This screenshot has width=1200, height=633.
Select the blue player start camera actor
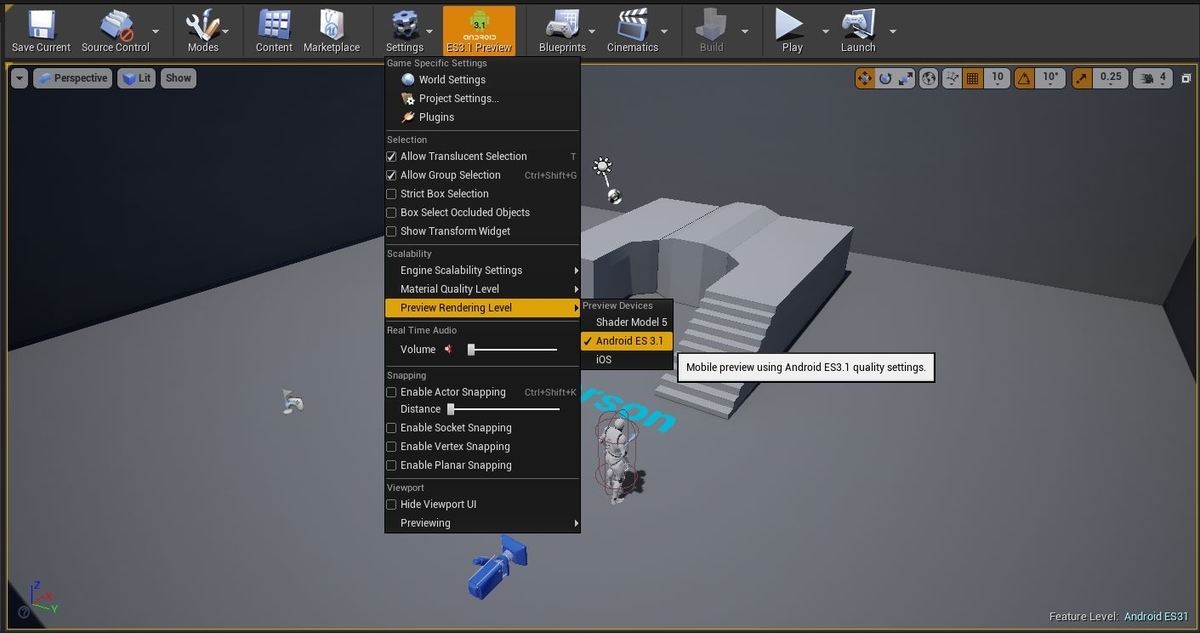[499, 567]
